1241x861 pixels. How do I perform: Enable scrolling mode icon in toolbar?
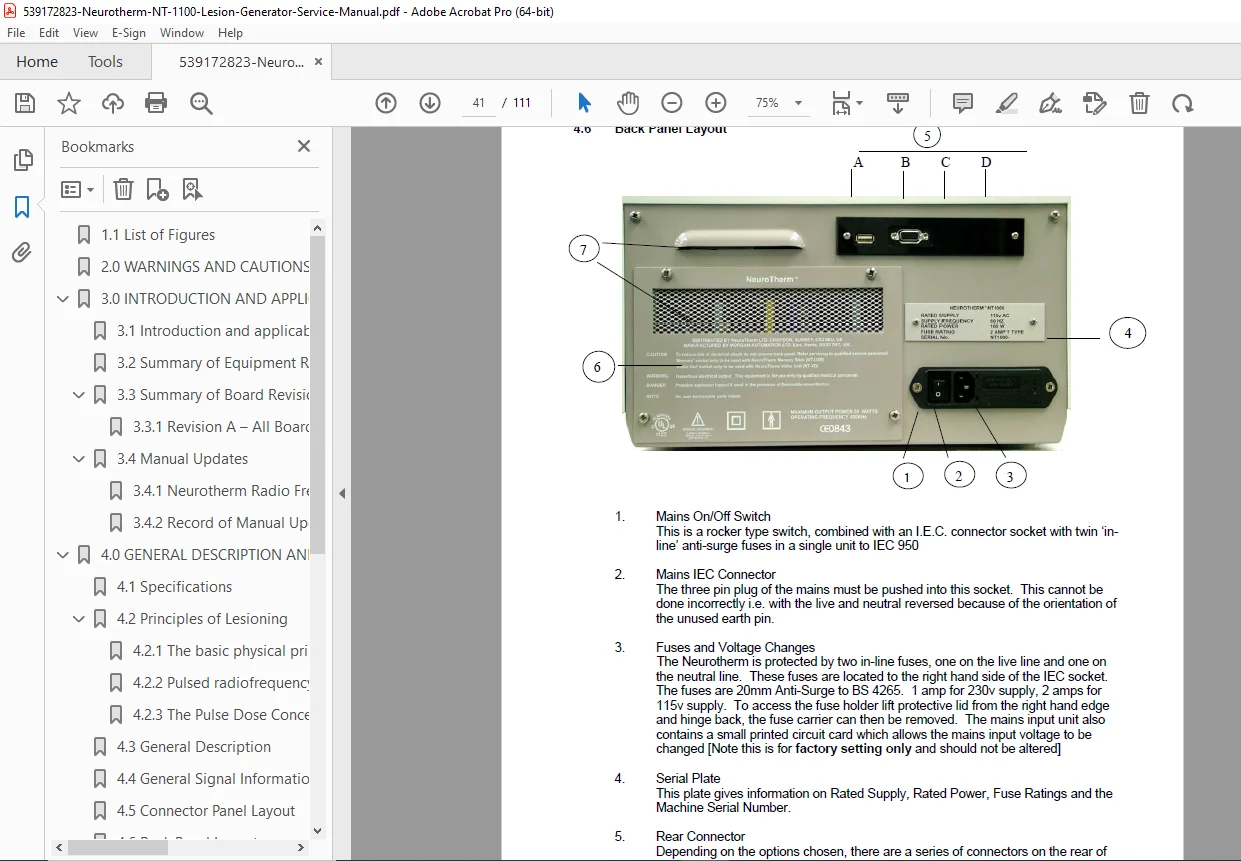tap(898, 103)
